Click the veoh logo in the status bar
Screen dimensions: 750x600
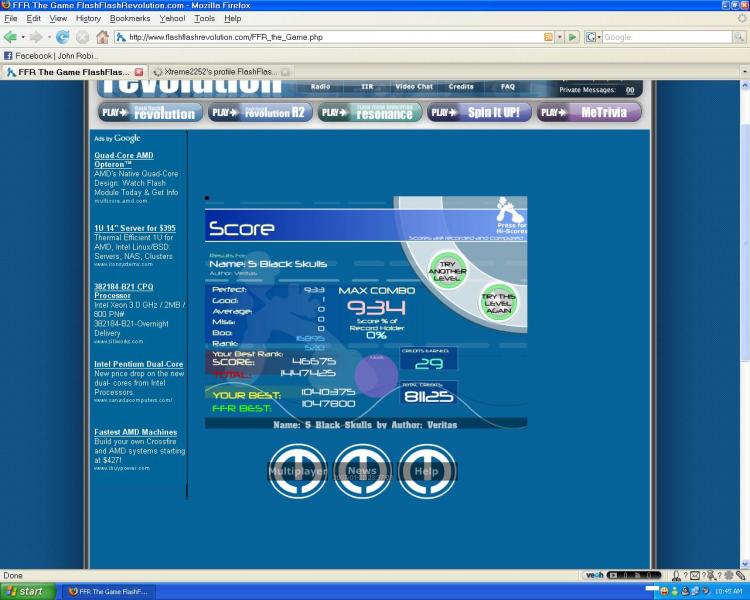(595, 575)
